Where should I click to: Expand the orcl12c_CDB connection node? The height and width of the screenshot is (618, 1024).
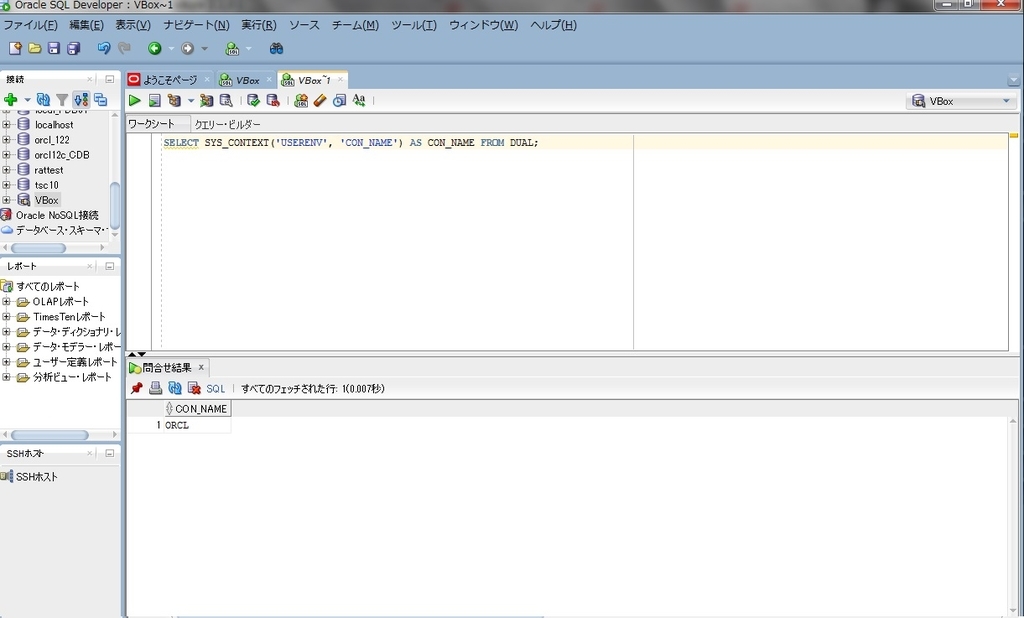(6, 154)
